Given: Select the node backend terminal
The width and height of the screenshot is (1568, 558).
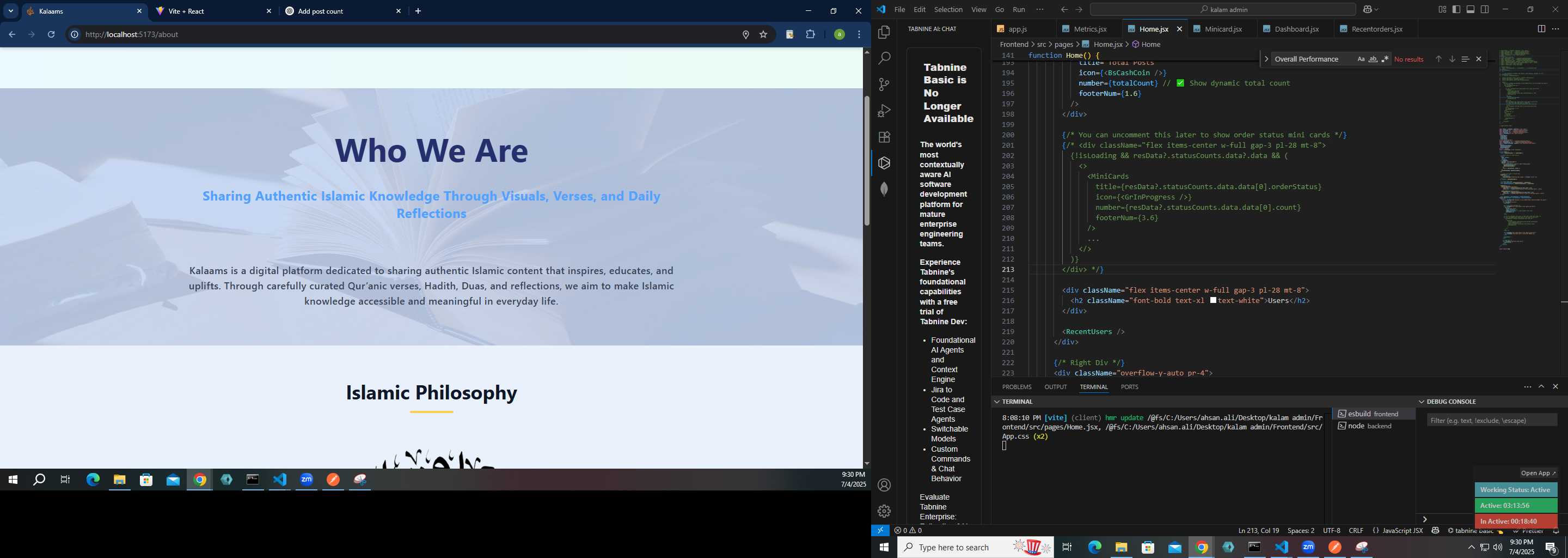Looking at the screenshot, I should (x=1373, y=426).
